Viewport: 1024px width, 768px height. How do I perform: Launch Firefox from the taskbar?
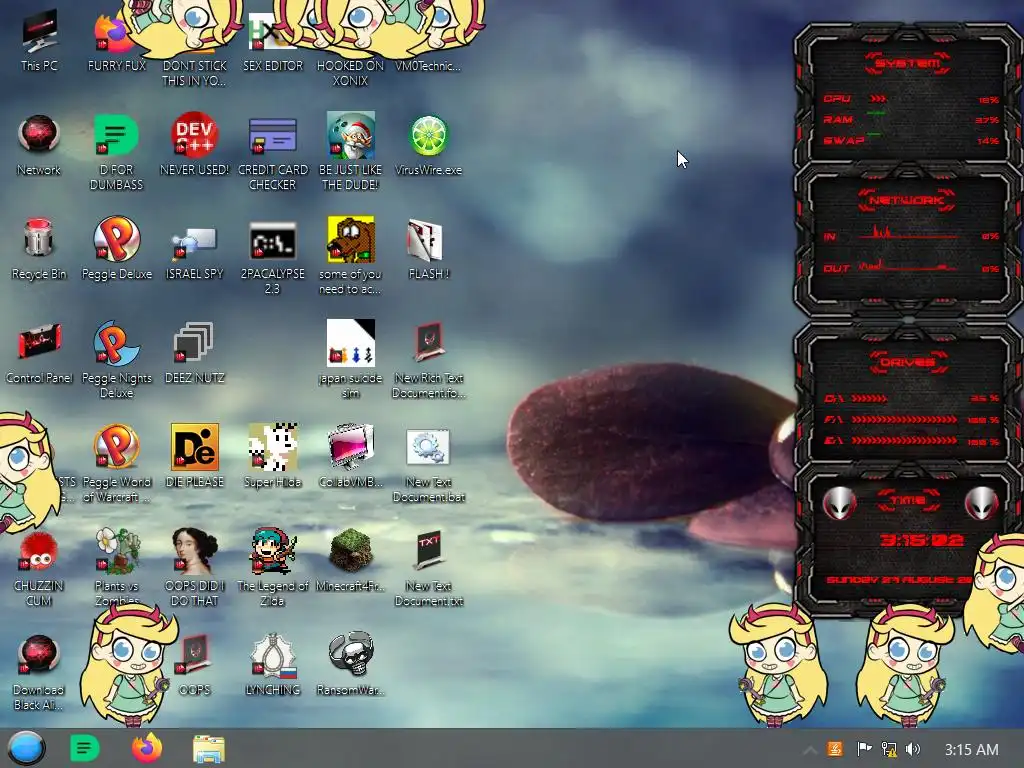[147, 748]
